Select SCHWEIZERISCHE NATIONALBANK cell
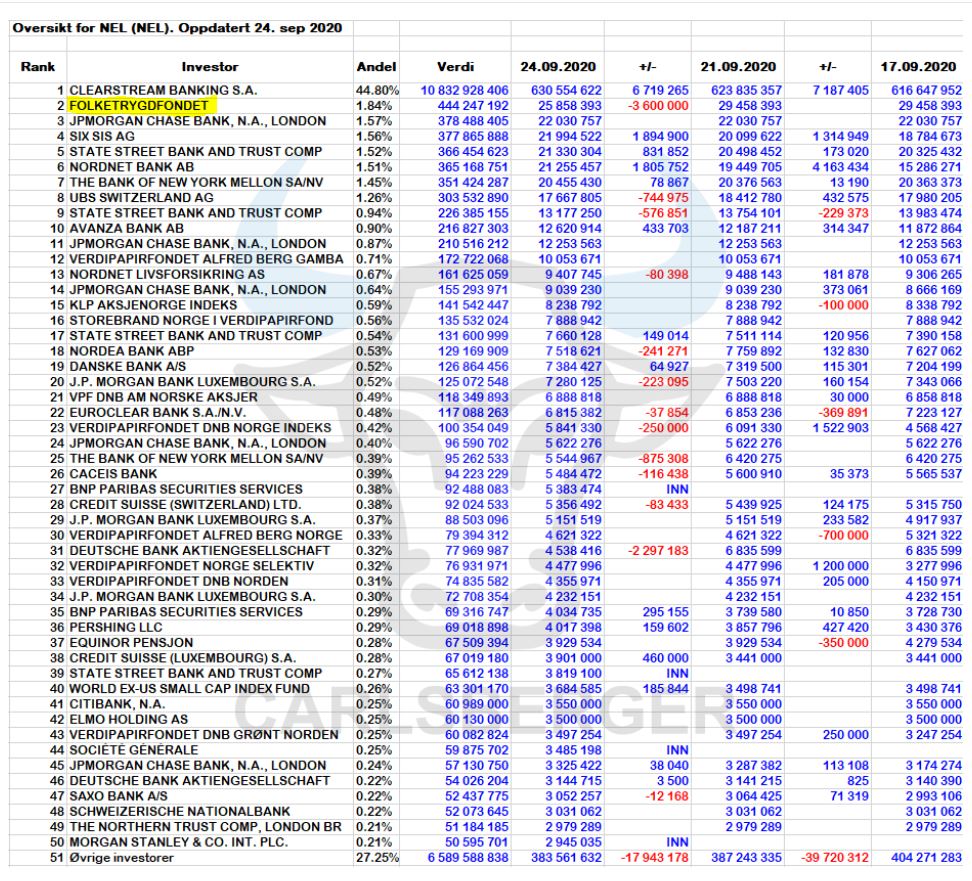 pos(180,812)
